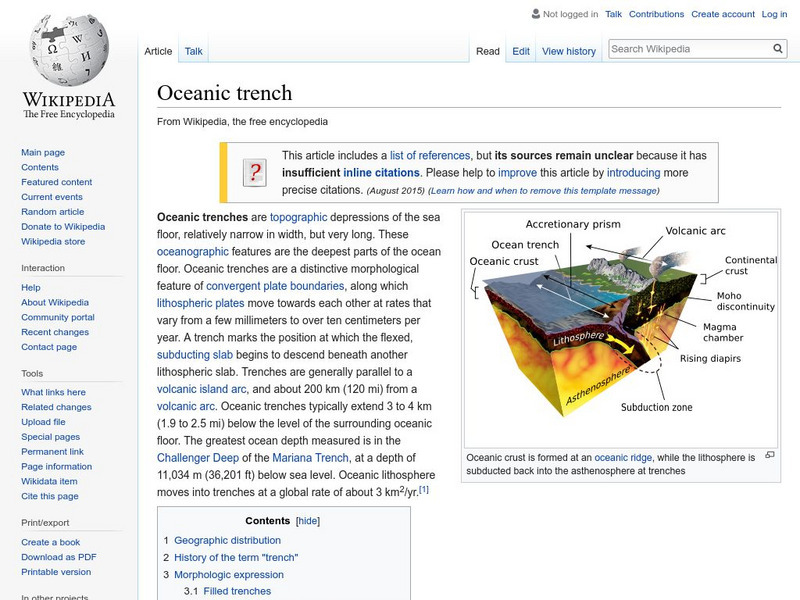The image size is (800, 600).
Task: Open the View history tab
Action: click(x=569, y=51)
